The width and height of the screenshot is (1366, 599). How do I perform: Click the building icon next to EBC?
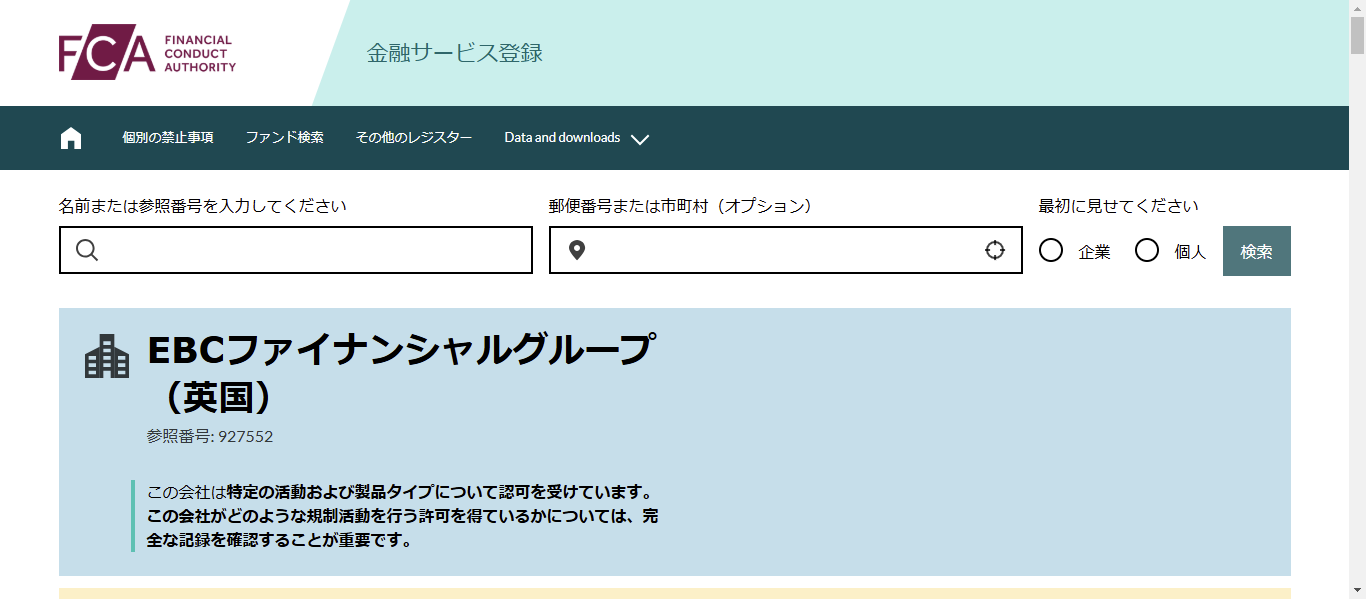[108, 357]
